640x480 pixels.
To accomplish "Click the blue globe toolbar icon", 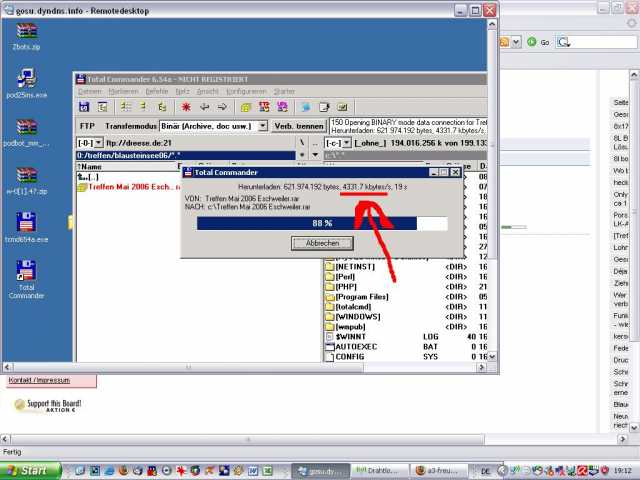I will click(x=306, y=107).
